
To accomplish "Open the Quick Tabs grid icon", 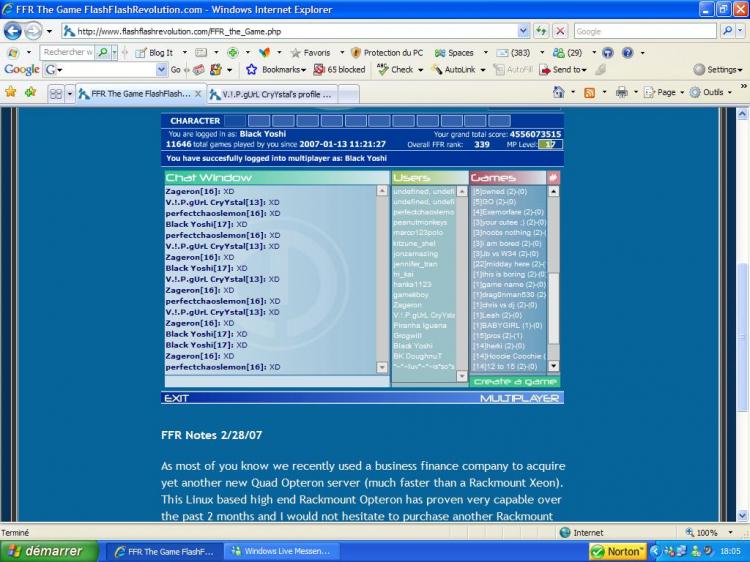I will (x=56, y=93).
